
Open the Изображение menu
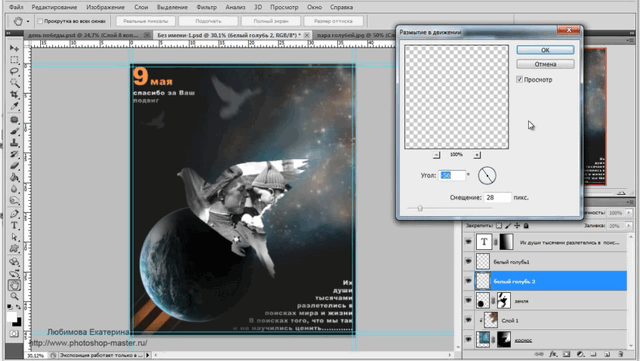click(105, 7)
